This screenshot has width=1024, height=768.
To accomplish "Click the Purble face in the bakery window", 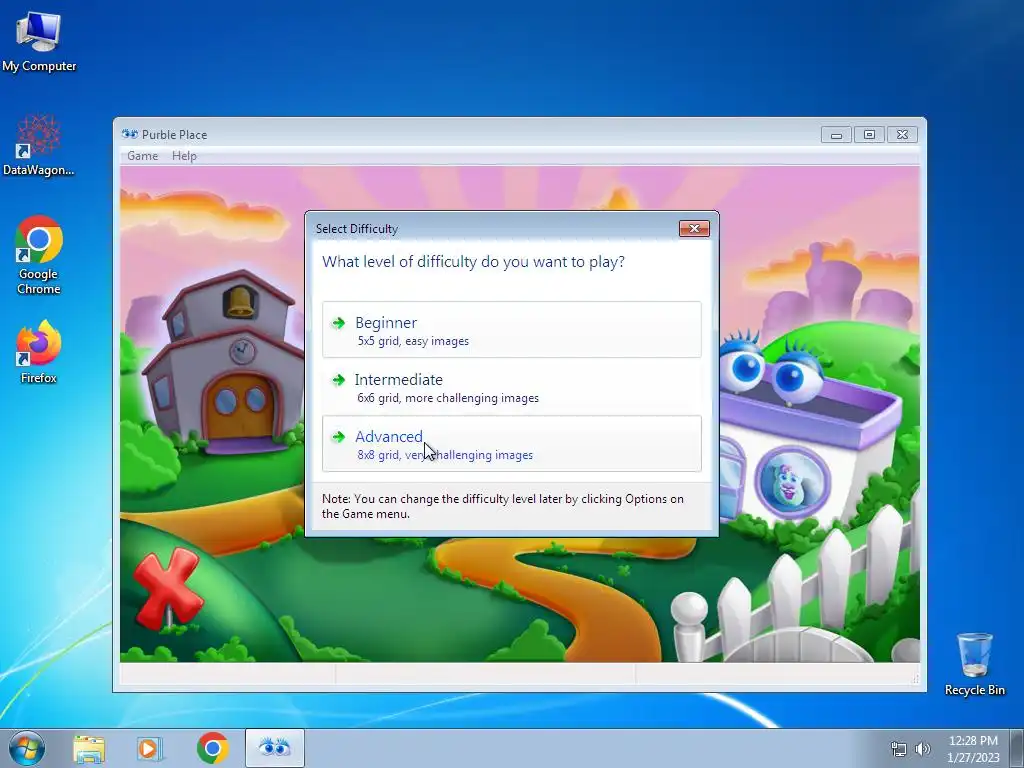I will point(792,482).
